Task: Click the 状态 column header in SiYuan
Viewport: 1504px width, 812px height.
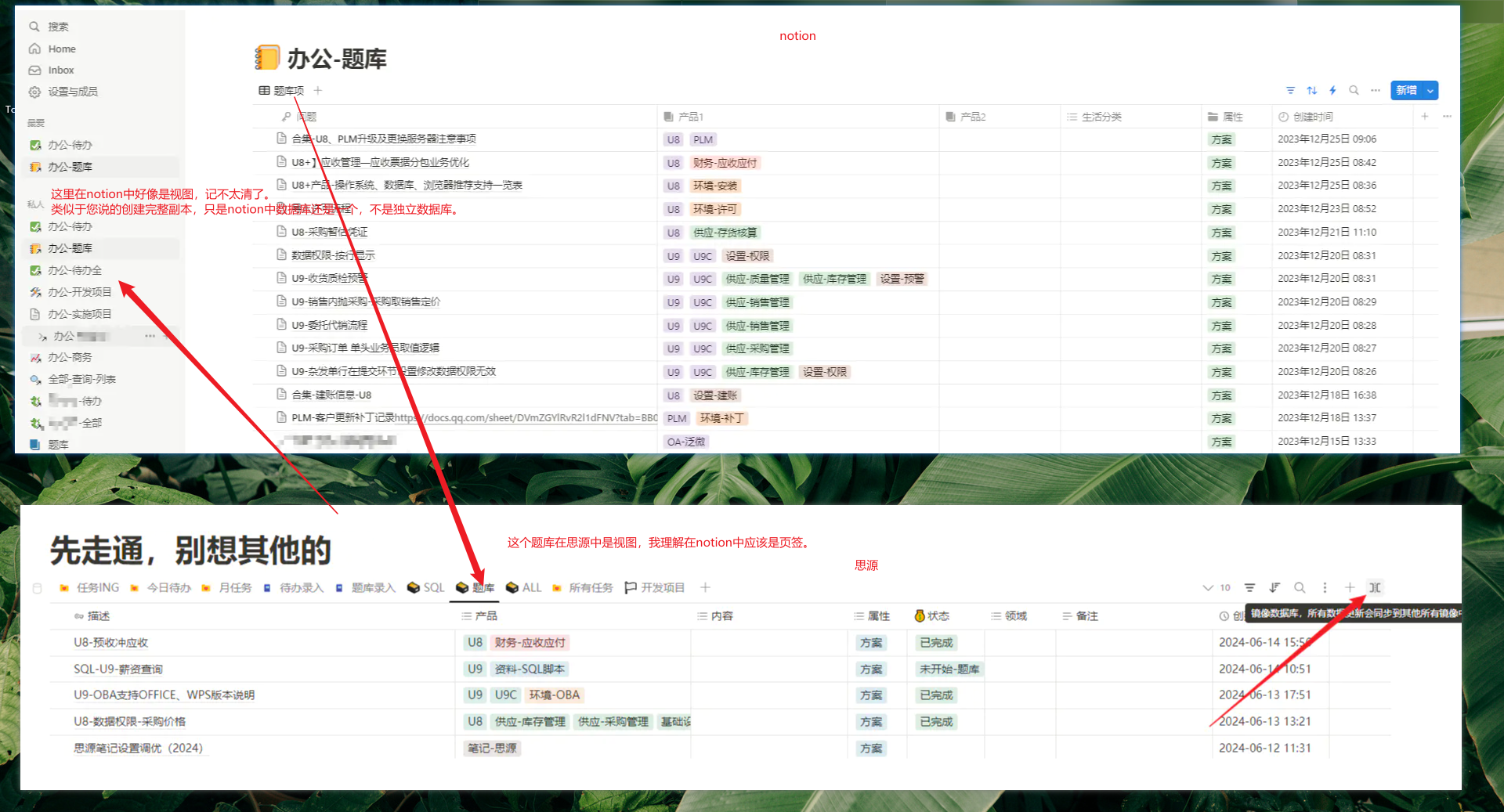Action: pyautogui.click(x=932, y=616)
